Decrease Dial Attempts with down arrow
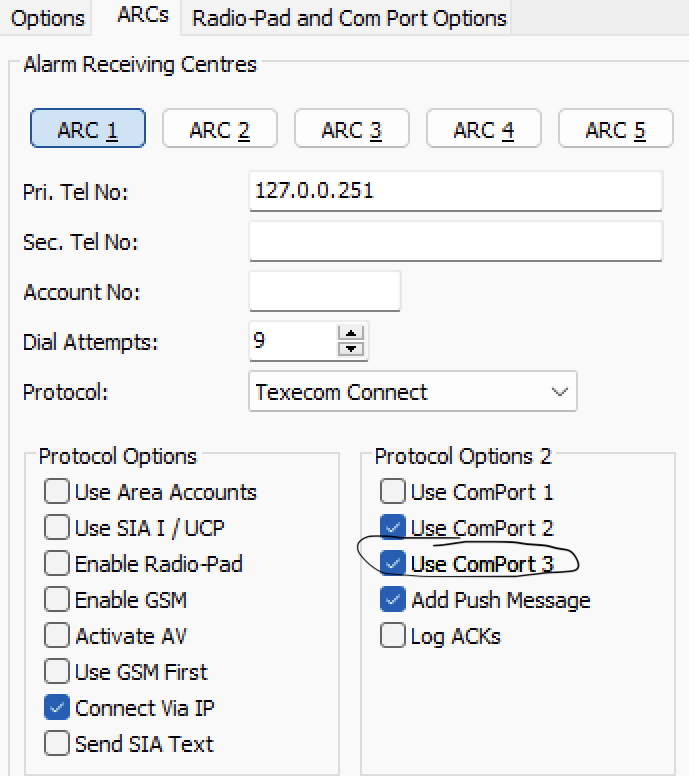Screen dimensions: 689x776 click(x=350, y=349)
